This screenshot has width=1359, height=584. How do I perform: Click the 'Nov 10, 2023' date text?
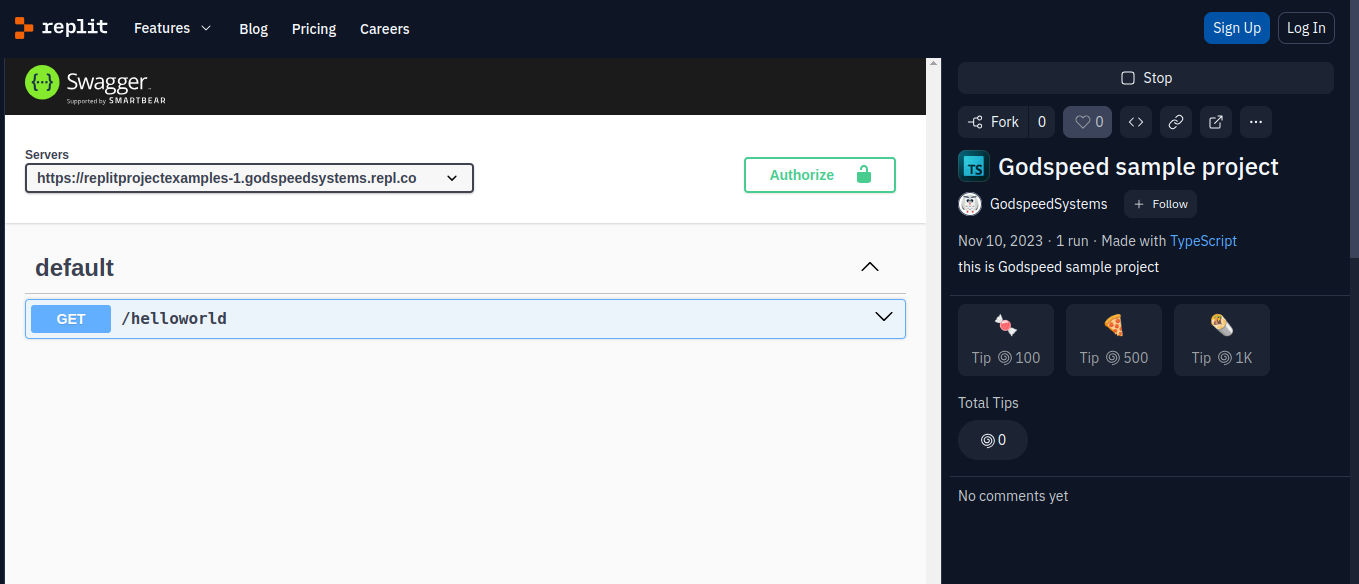point(1000,241)
